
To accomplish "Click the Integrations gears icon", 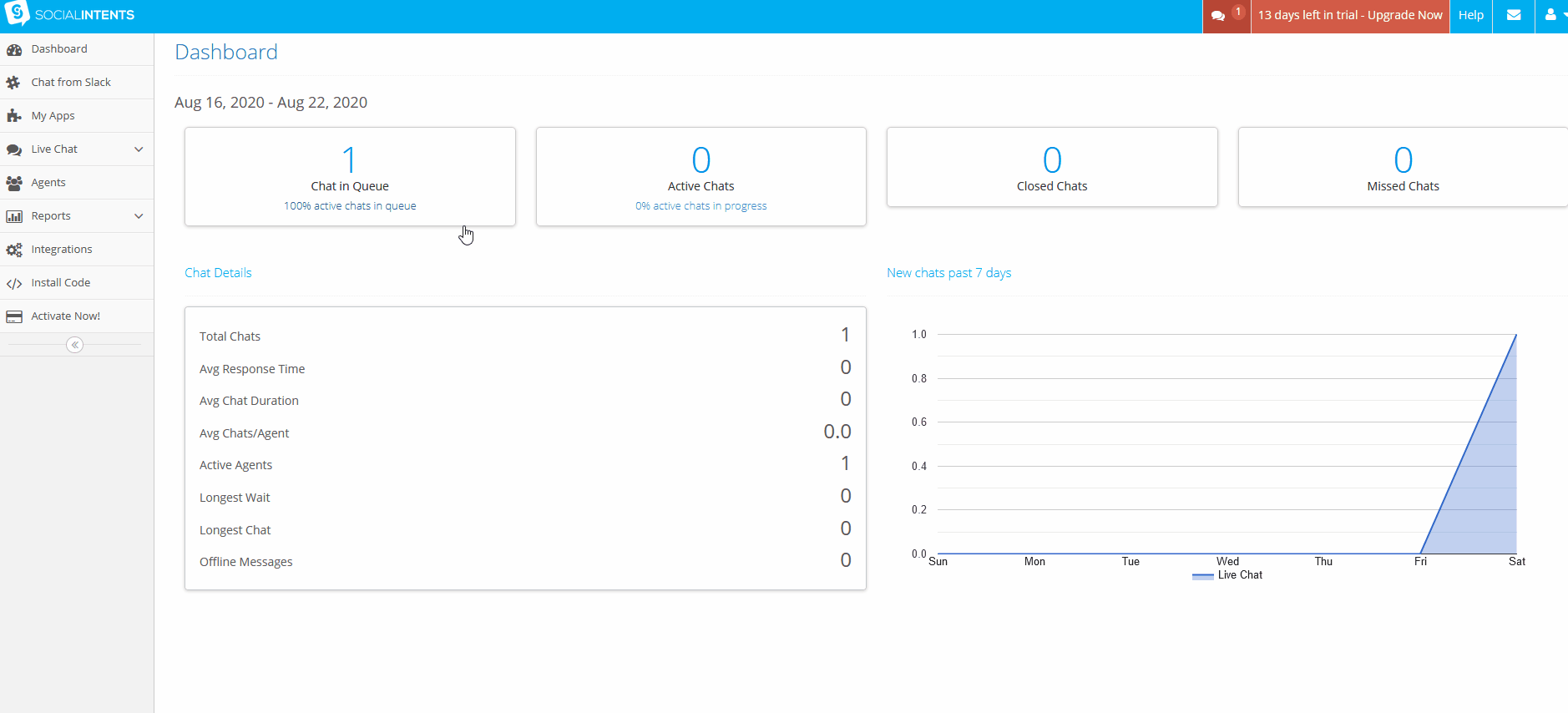I will [x=14, y=250].
